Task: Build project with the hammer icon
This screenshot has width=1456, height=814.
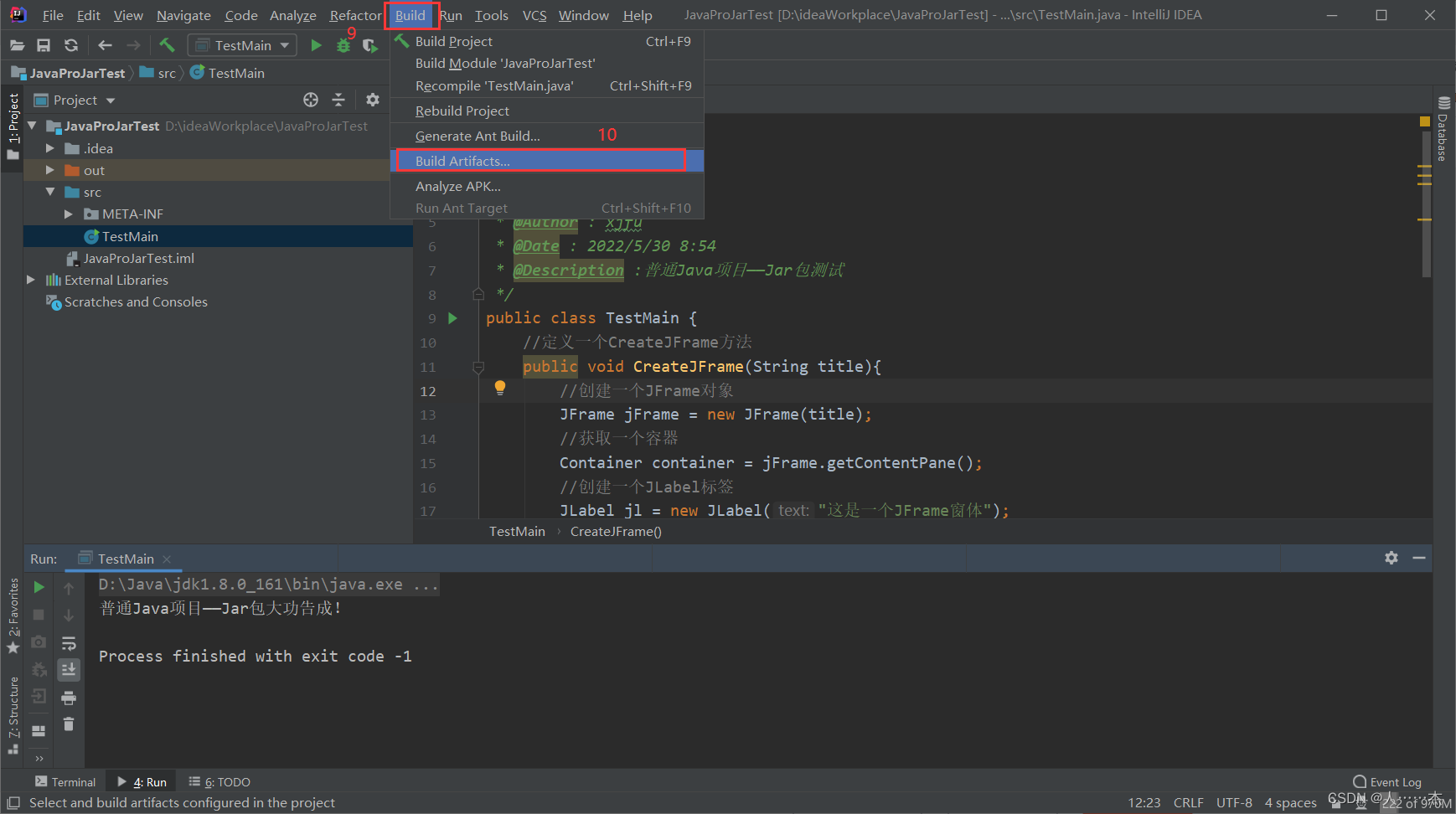Action: tap(167, 44)
